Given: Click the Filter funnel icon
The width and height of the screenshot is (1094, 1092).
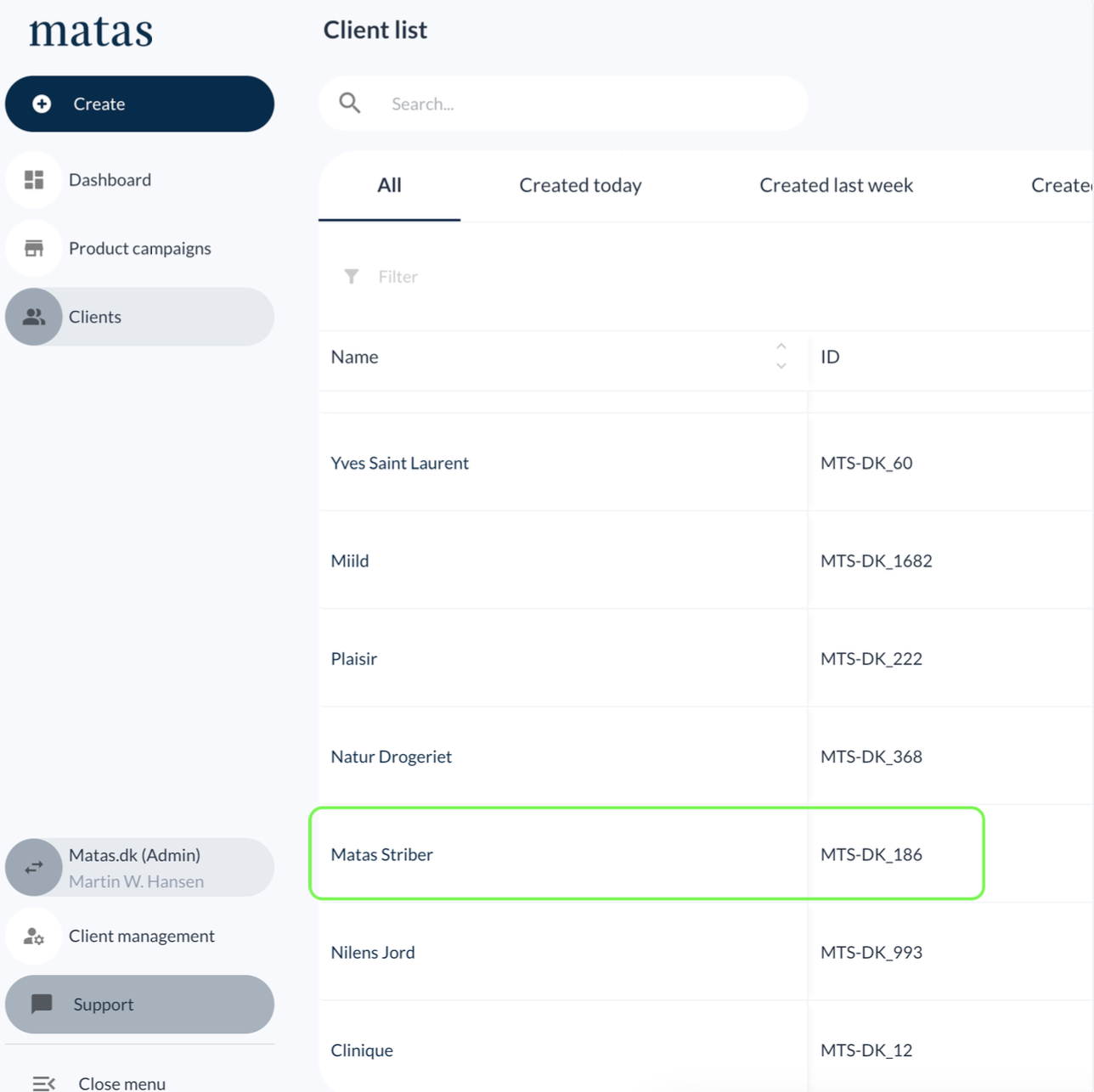Looking at the screenshot, I should click(352, 276).
